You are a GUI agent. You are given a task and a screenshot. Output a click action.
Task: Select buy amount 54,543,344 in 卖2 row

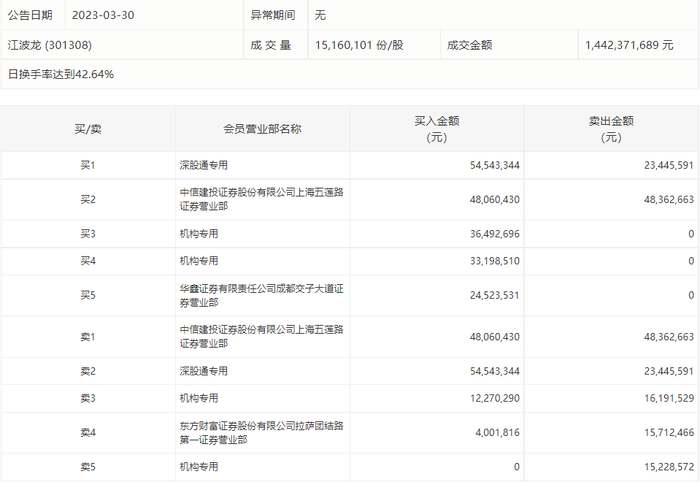495,371
